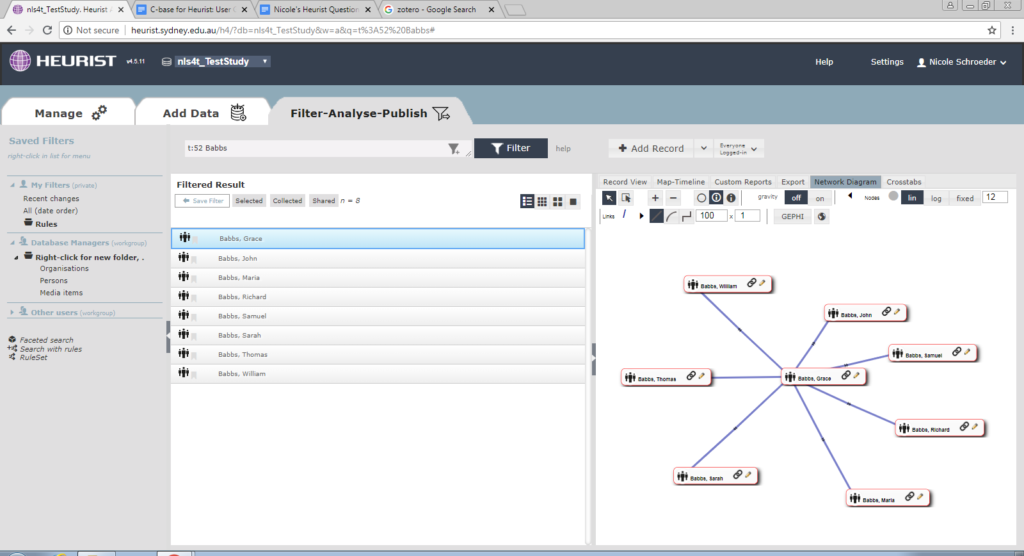Open the Manage tab
This screenshot has height=556, width=1024.
click(70, 113)
